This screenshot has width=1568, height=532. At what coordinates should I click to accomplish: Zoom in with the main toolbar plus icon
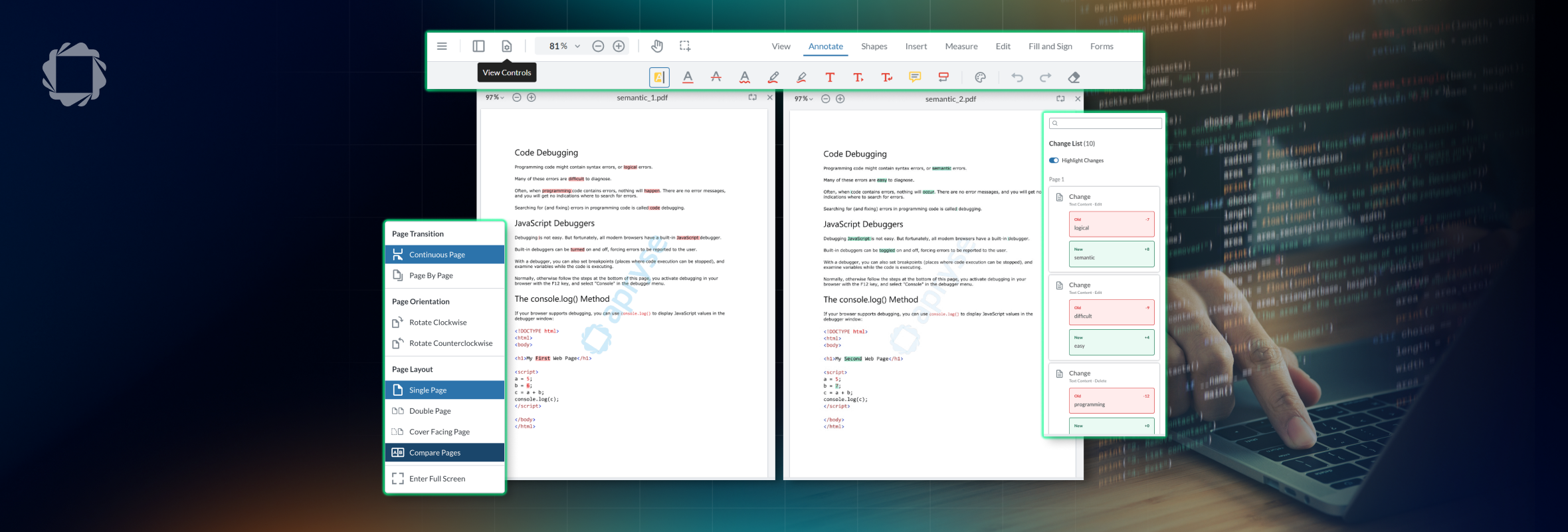tap(619, 46)
